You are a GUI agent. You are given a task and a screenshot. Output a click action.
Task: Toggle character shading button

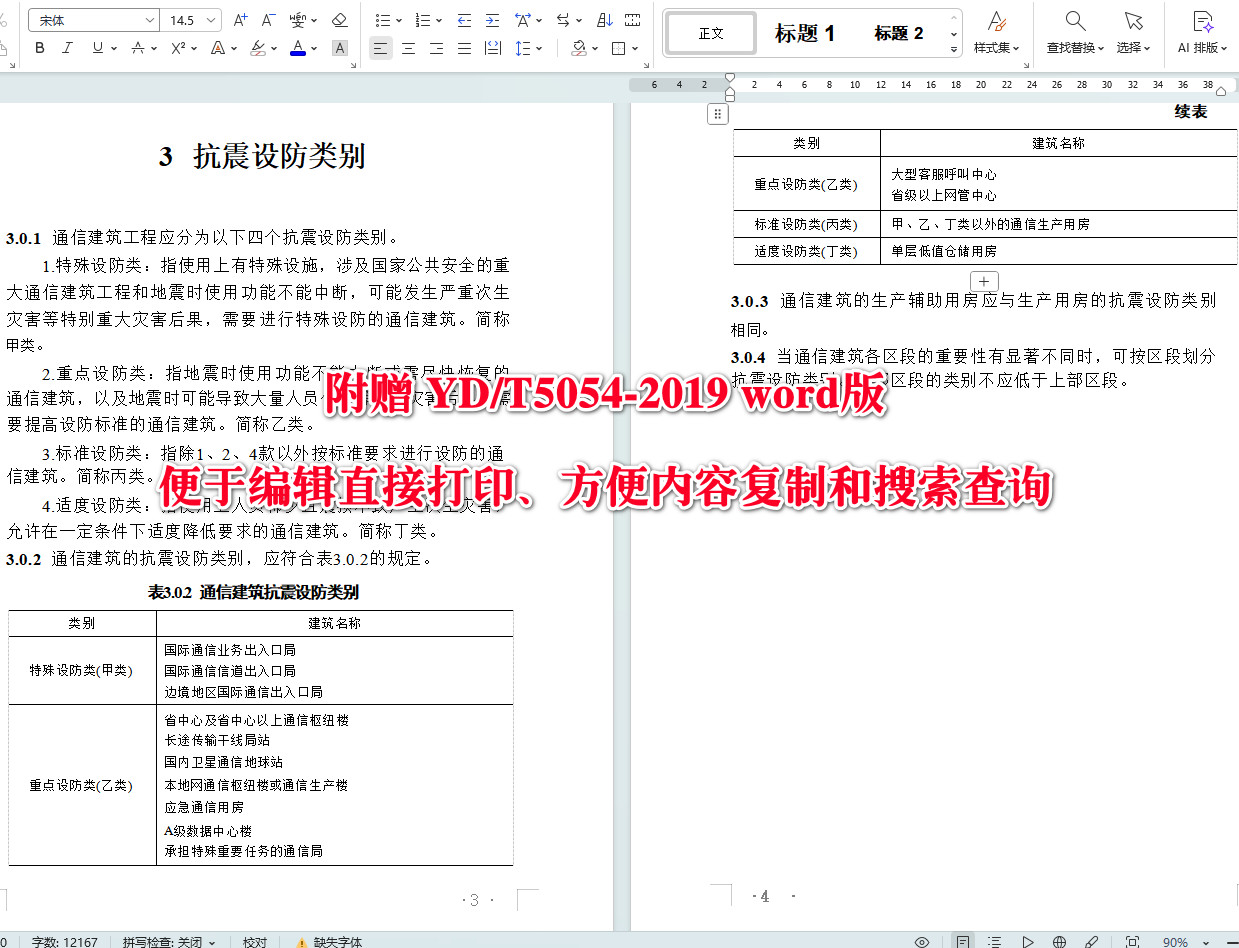[340, 48]
